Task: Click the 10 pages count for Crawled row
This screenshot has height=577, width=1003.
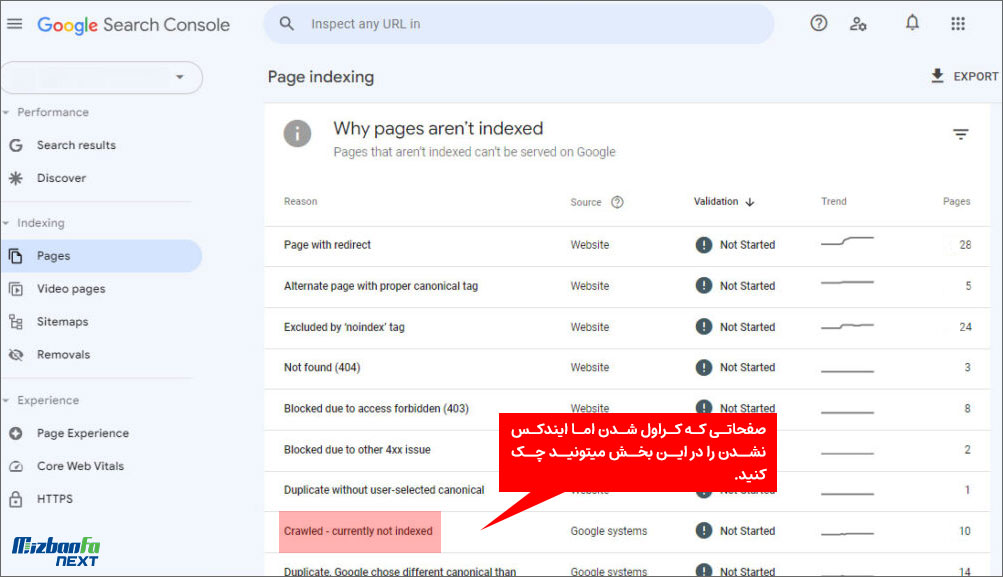Action: point(965,531)
